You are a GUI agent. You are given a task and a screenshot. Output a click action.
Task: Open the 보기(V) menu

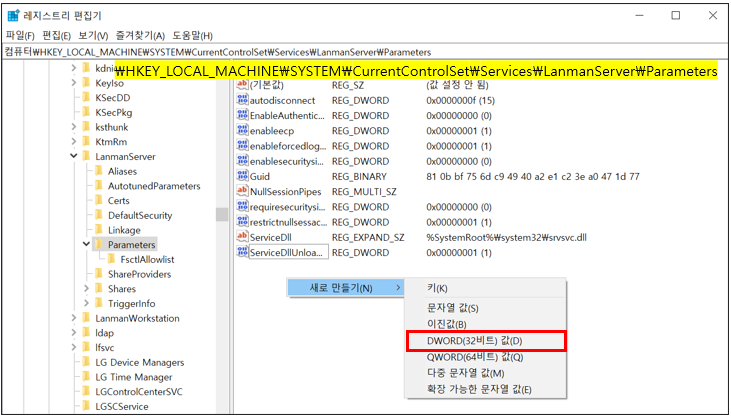tap(93, 35)
